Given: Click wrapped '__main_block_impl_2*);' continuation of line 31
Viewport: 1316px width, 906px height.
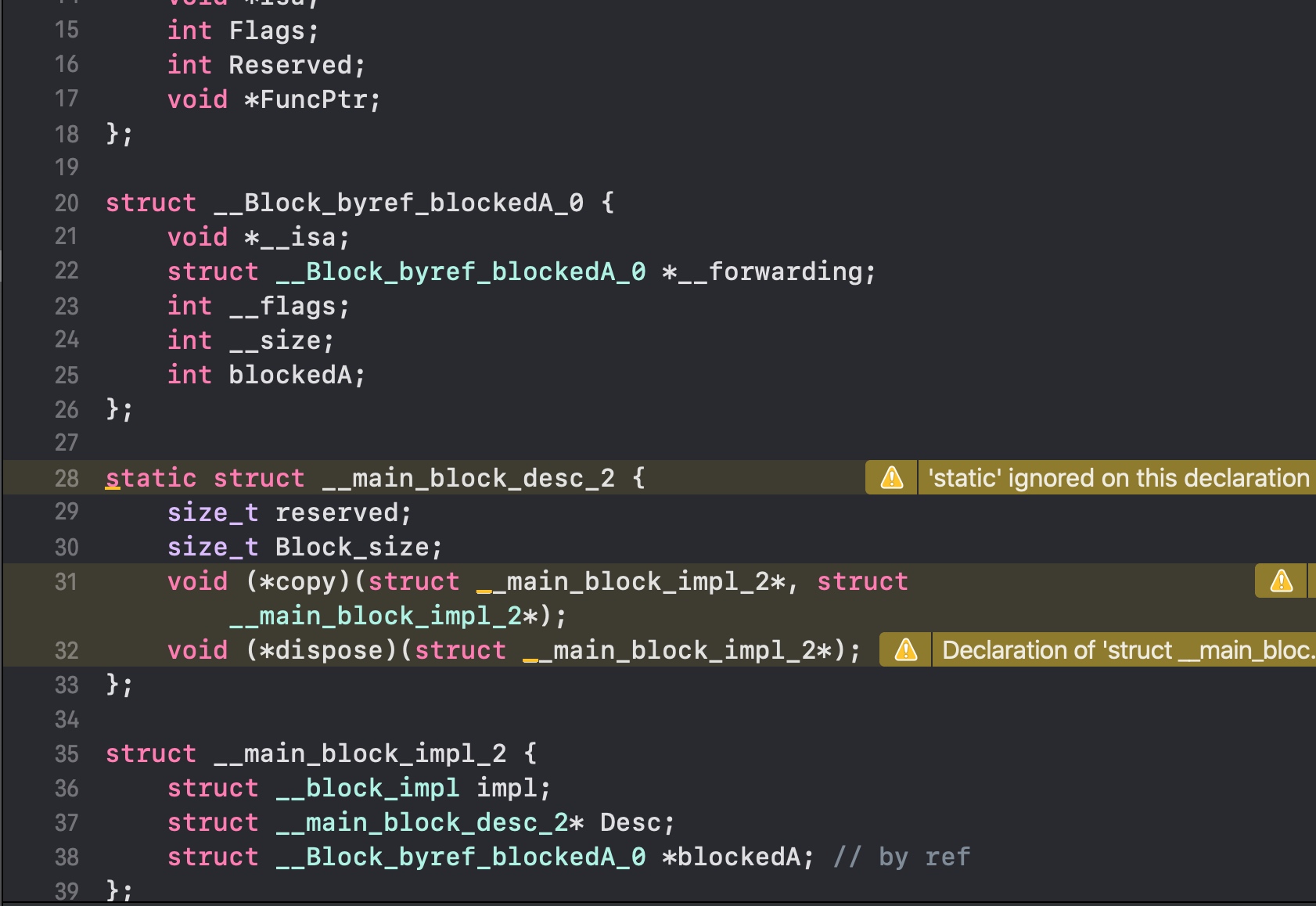Looking at the screenshot, I should [398, 616].
